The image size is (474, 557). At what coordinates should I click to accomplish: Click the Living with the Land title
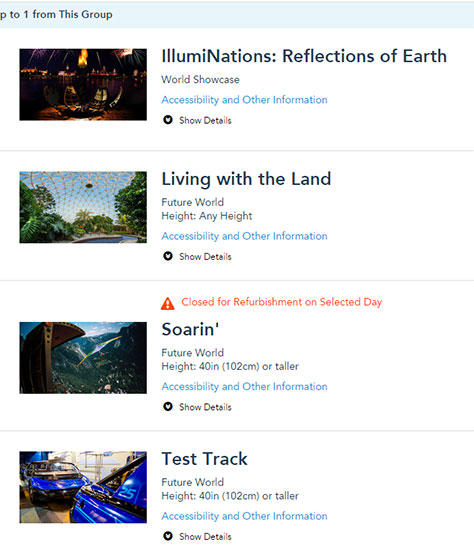(246, 179)
